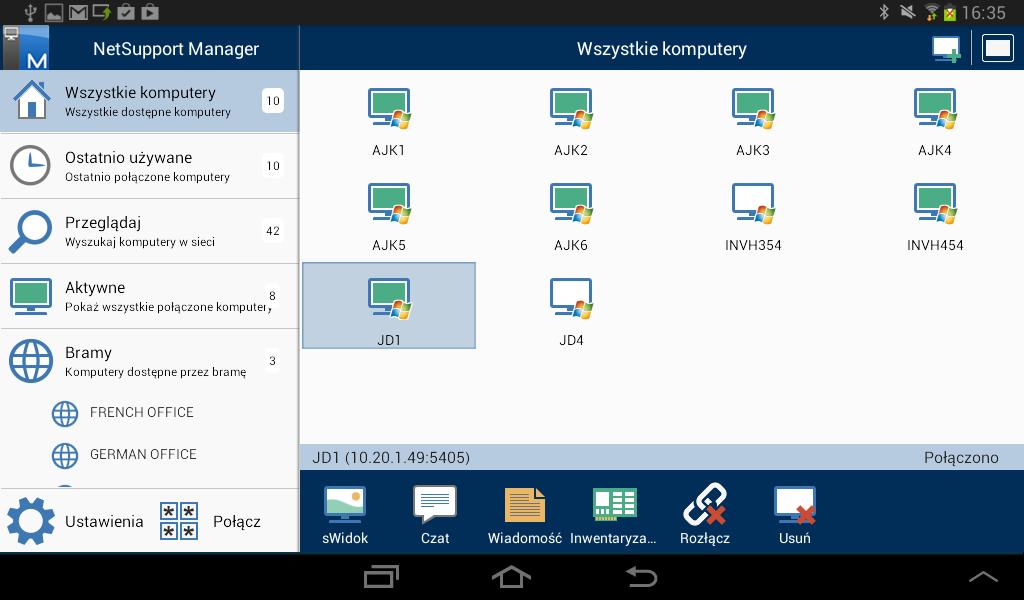This screenshot has width=1024, height=600.
Task: Tap the count badge 42 on Przeglądaj
Action: [273, 231]
